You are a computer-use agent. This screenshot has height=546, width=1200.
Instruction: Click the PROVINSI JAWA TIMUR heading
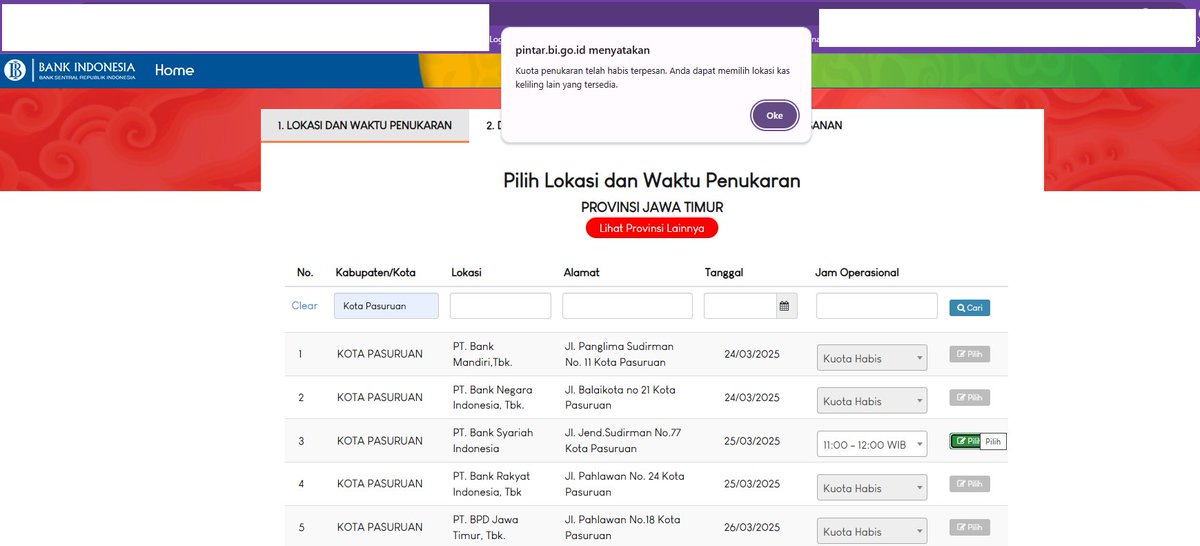click(652, 207)
